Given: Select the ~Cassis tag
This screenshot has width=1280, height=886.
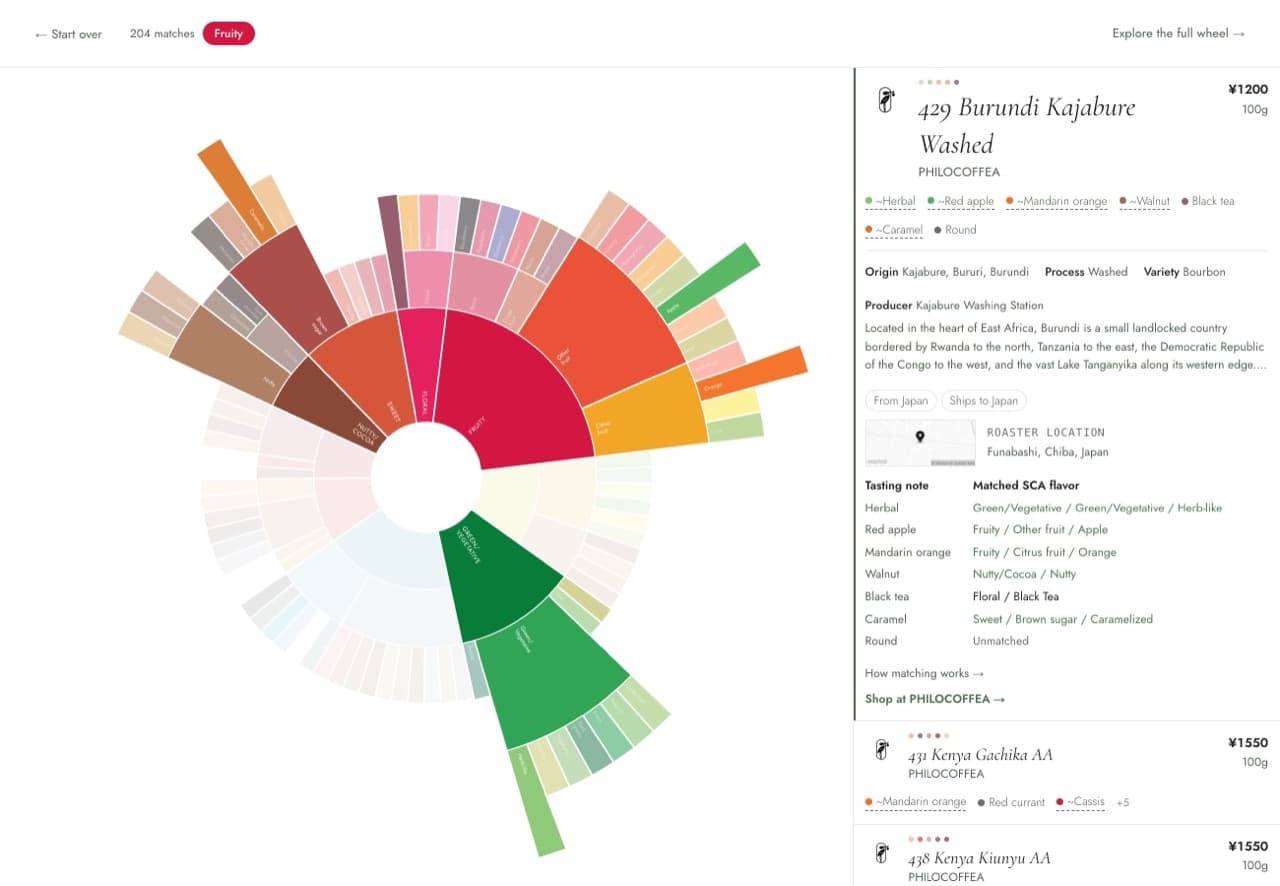Looking at the screenshot, I should point(1080,802).
